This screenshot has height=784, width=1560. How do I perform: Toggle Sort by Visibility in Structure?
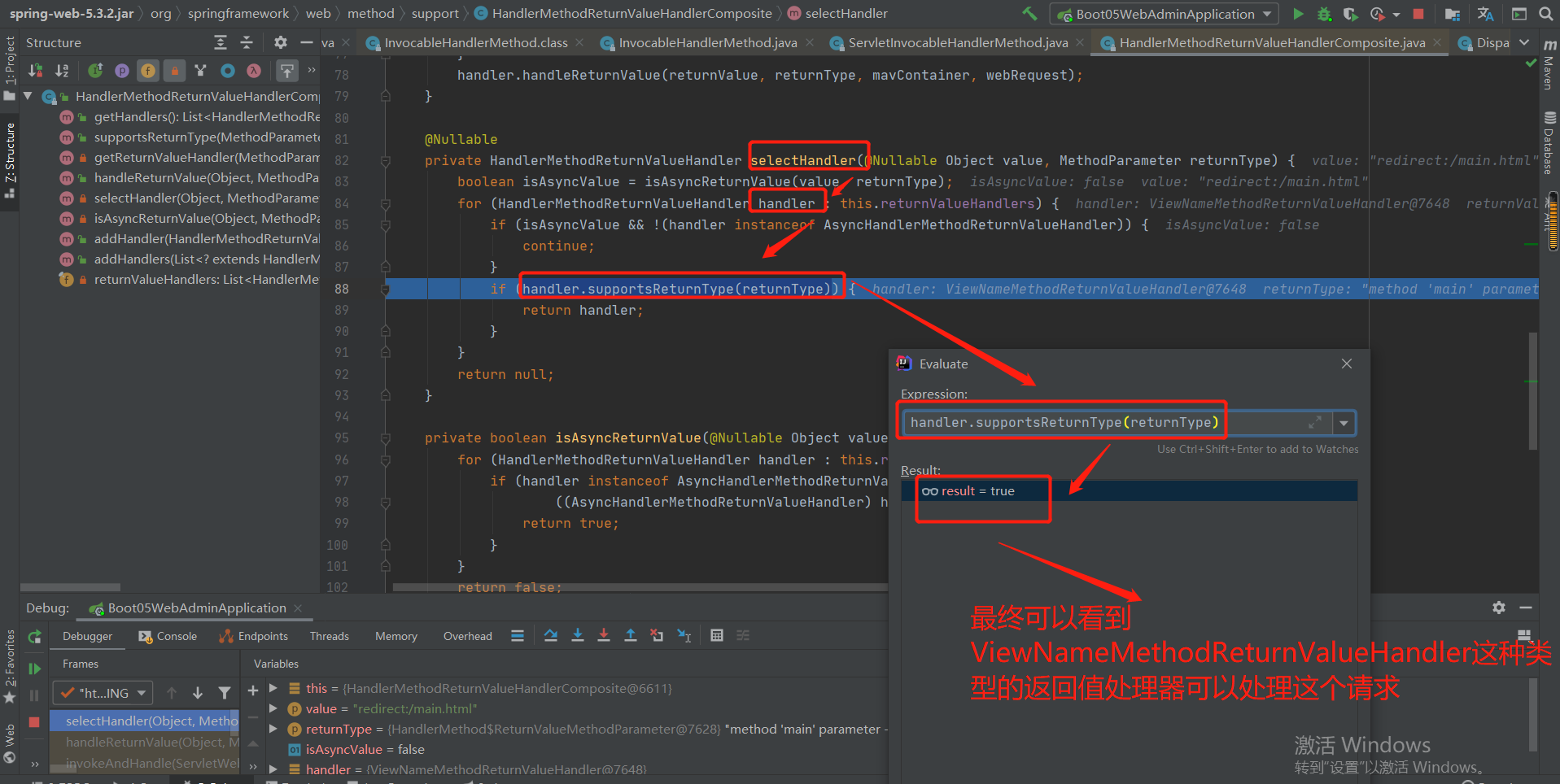36,71
